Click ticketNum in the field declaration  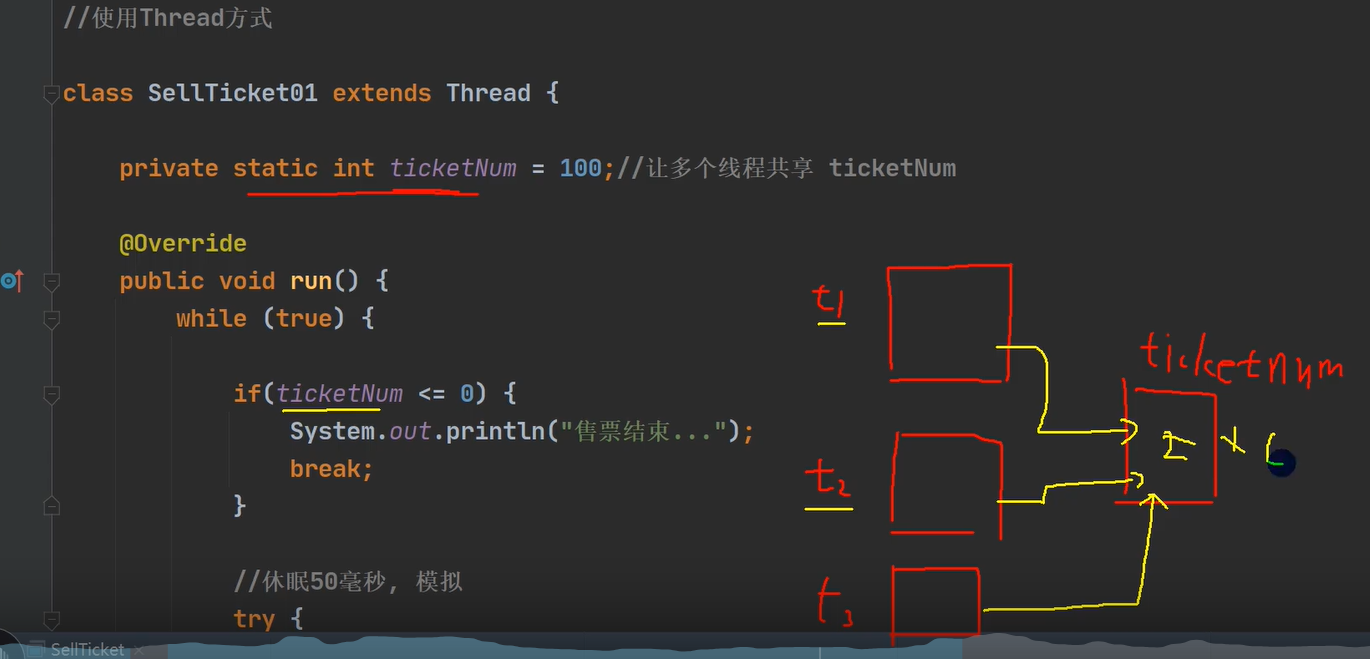coord(453,168)
